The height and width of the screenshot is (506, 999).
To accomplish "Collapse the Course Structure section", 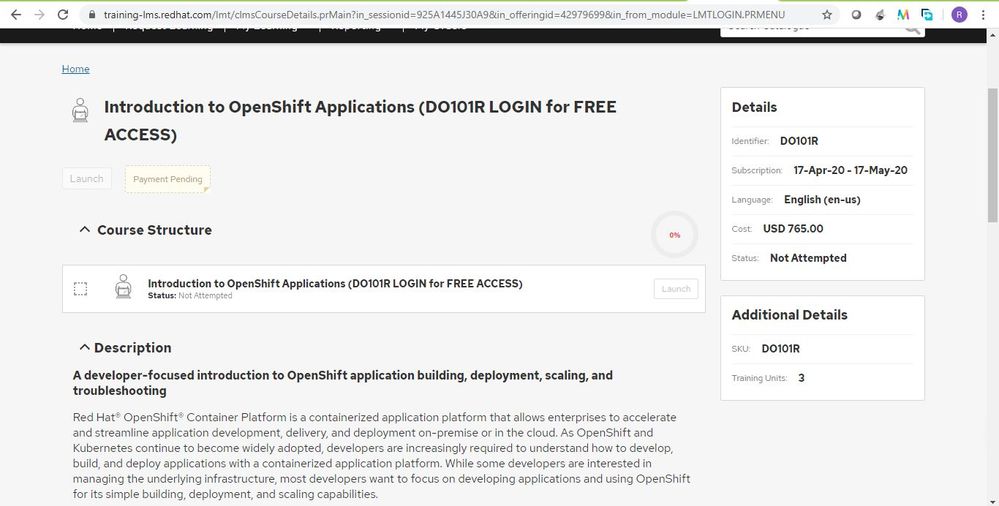I will (84, 230).
